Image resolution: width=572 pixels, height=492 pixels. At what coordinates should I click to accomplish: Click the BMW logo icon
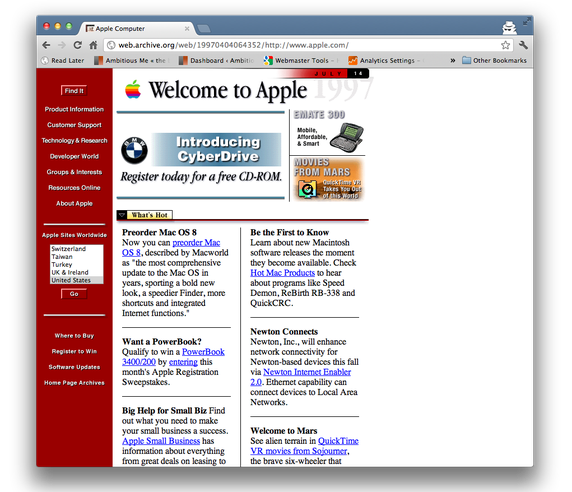[134, 150]
